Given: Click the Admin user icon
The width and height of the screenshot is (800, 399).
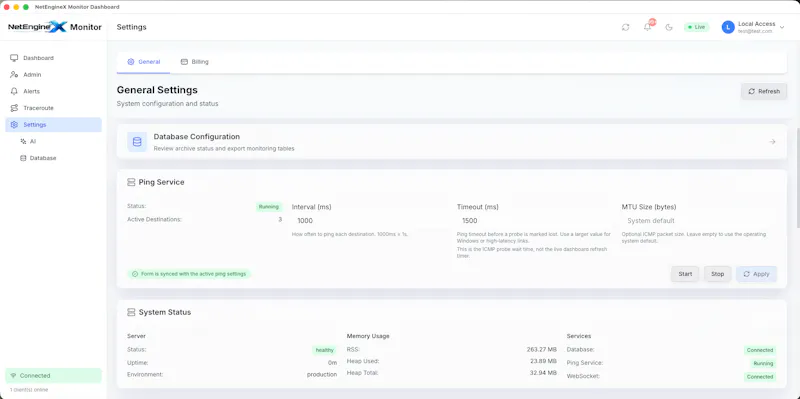Looking at the screenshot, I should [x=14, y=74].
